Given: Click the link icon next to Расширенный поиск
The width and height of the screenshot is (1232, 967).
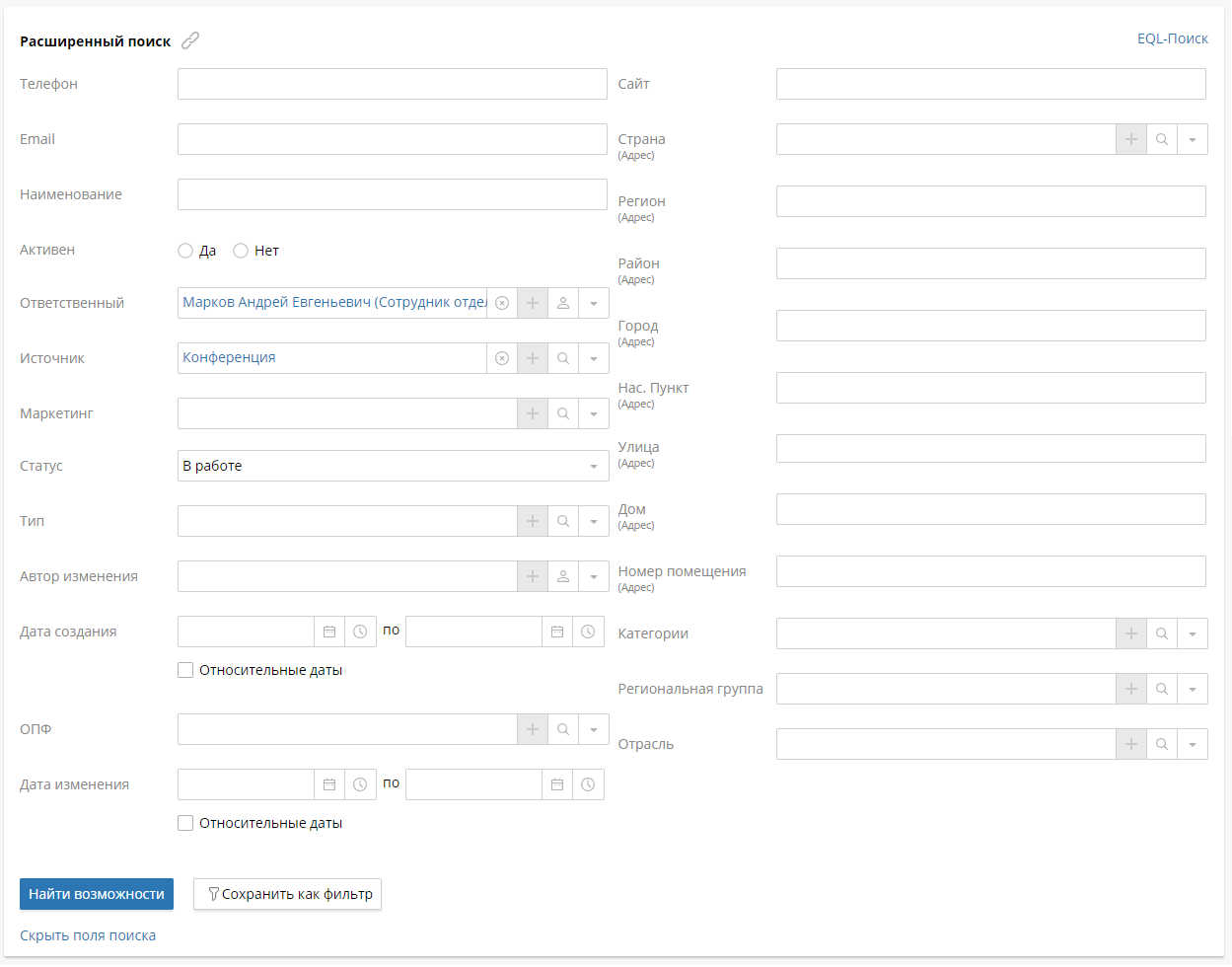Looking at the screenshot, I should pos(190,40).
